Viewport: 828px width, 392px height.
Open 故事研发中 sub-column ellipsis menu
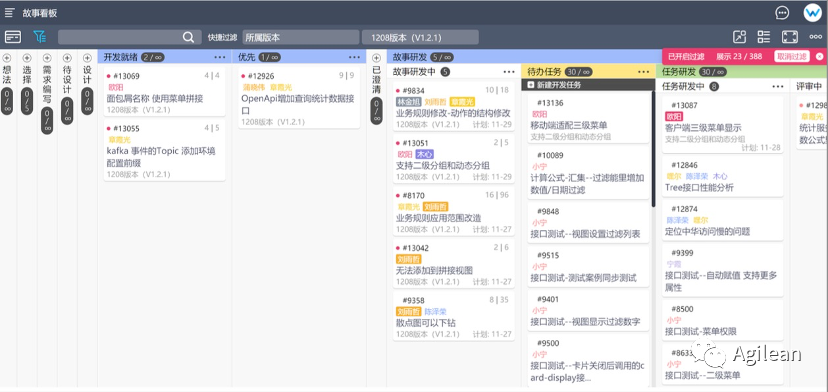coord(509,72)
